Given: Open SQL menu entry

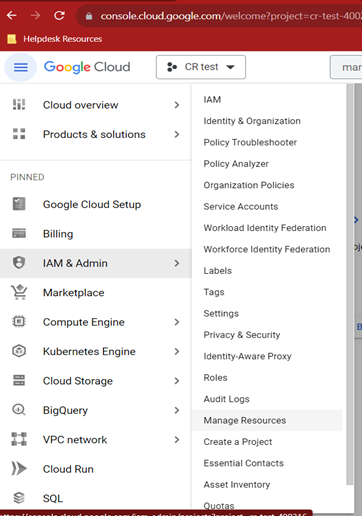Looking at the screenshot, I should point(96,498).
